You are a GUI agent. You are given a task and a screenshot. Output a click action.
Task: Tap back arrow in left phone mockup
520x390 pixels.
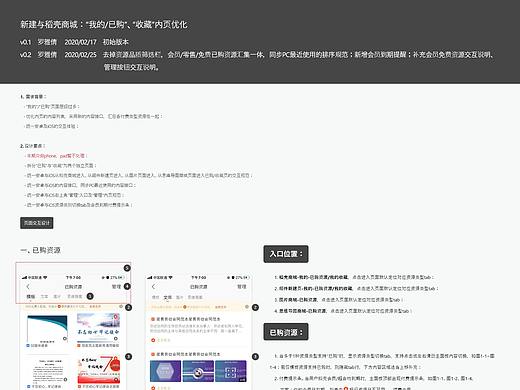28,287
